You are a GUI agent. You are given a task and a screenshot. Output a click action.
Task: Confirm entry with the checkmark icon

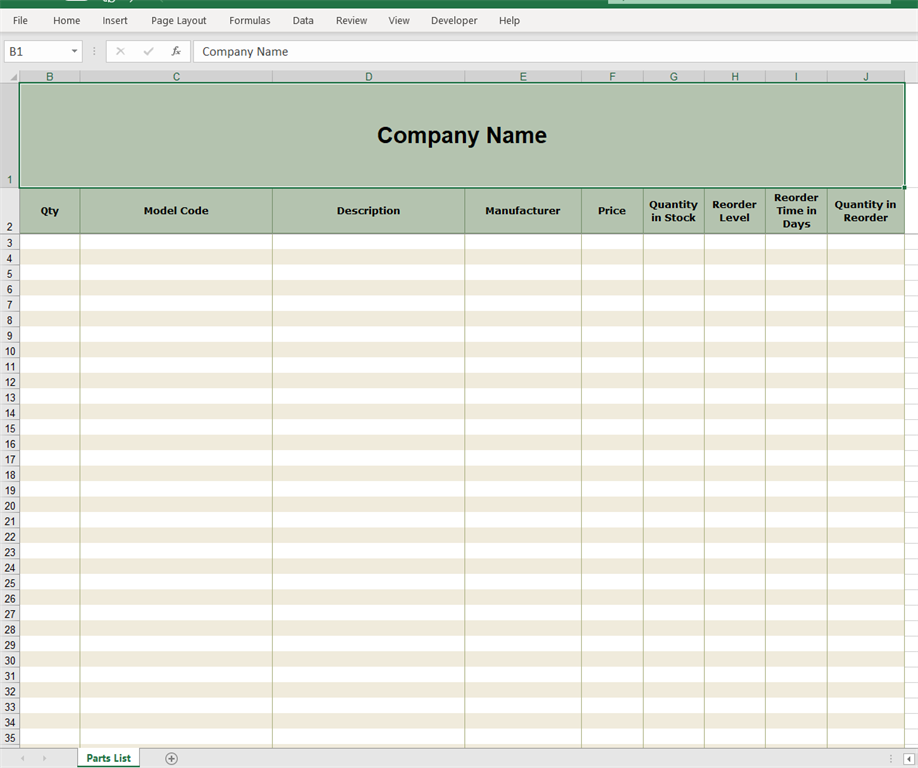(x=148, y=52)
